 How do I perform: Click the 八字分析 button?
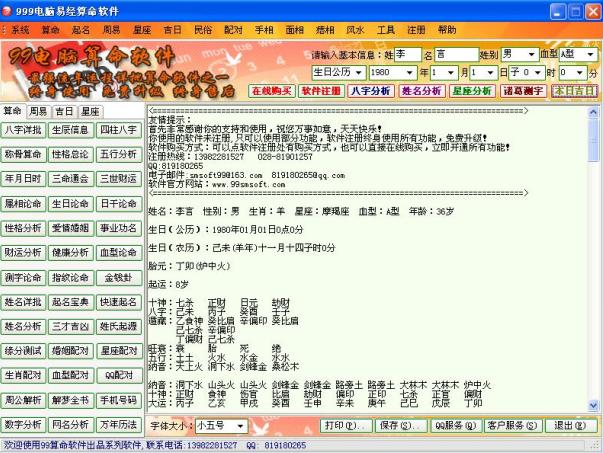370,90
